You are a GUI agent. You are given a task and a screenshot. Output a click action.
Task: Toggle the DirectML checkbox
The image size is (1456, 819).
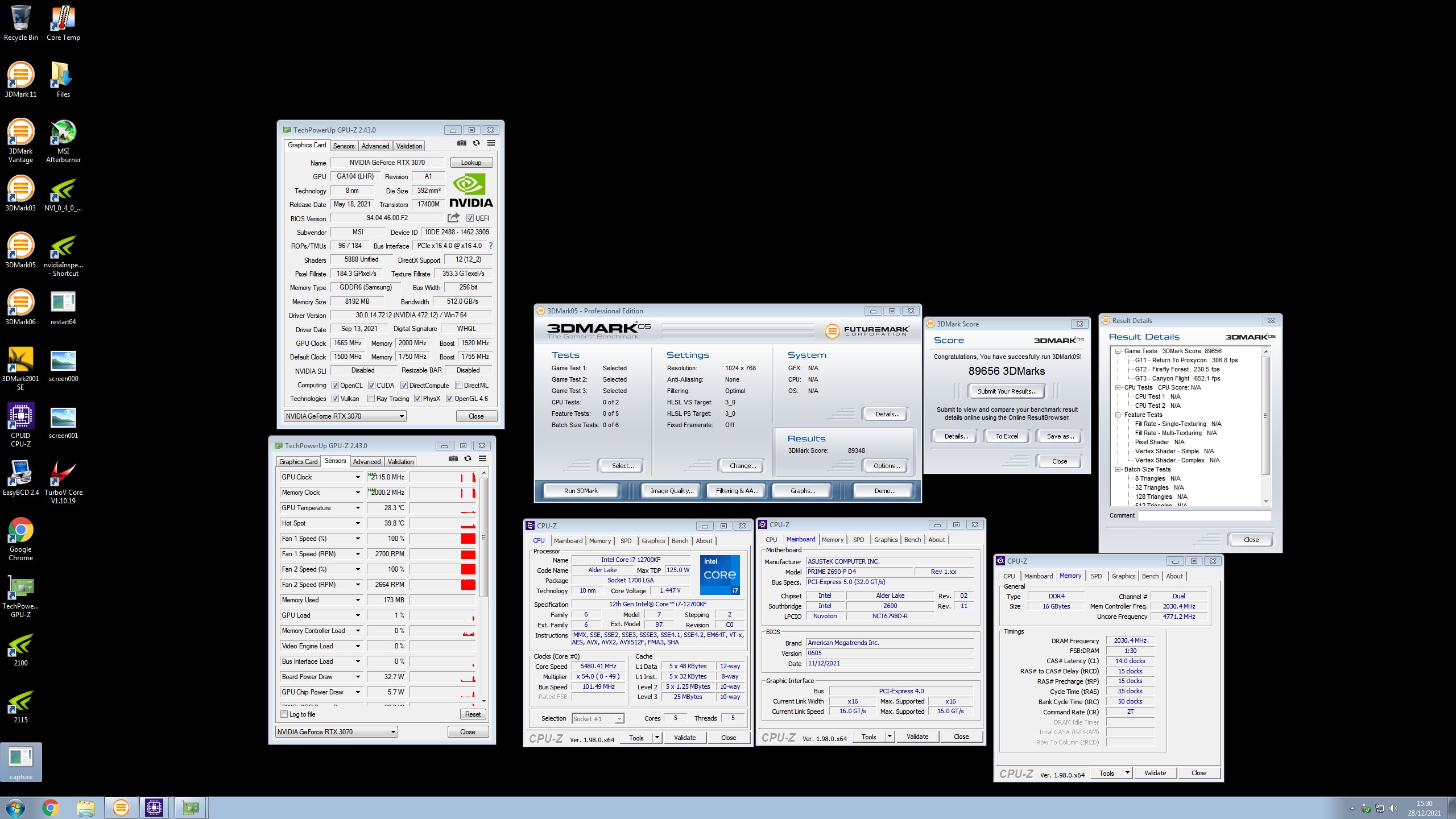pos(458,386)
